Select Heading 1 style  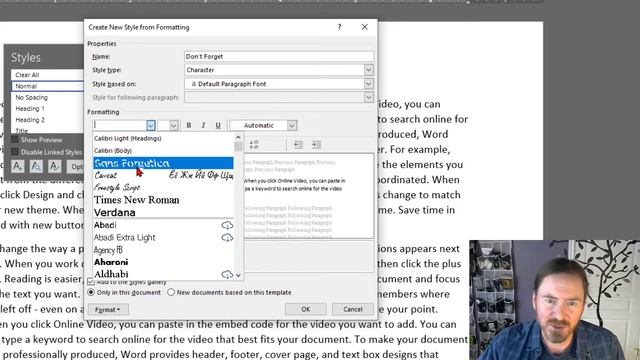[x=47, y=109]
